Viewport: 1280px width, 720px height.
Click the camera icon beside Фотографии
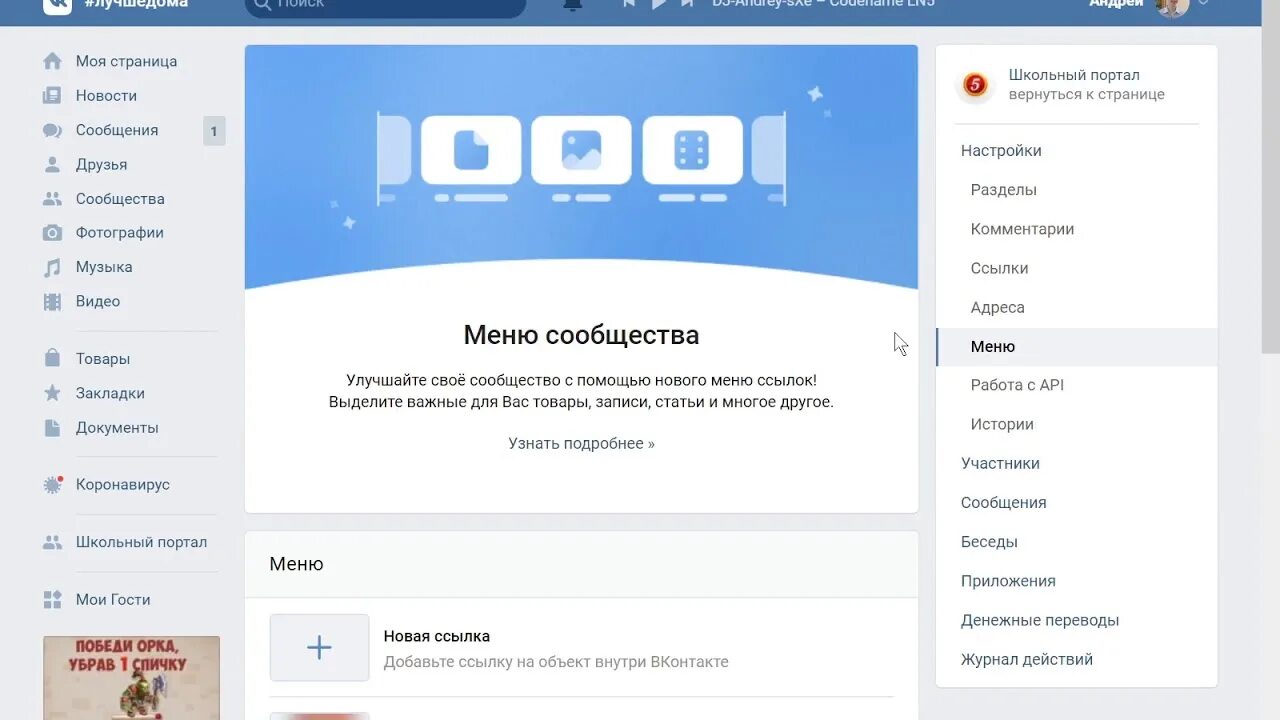pyautogui.click(x=52, y=233)
